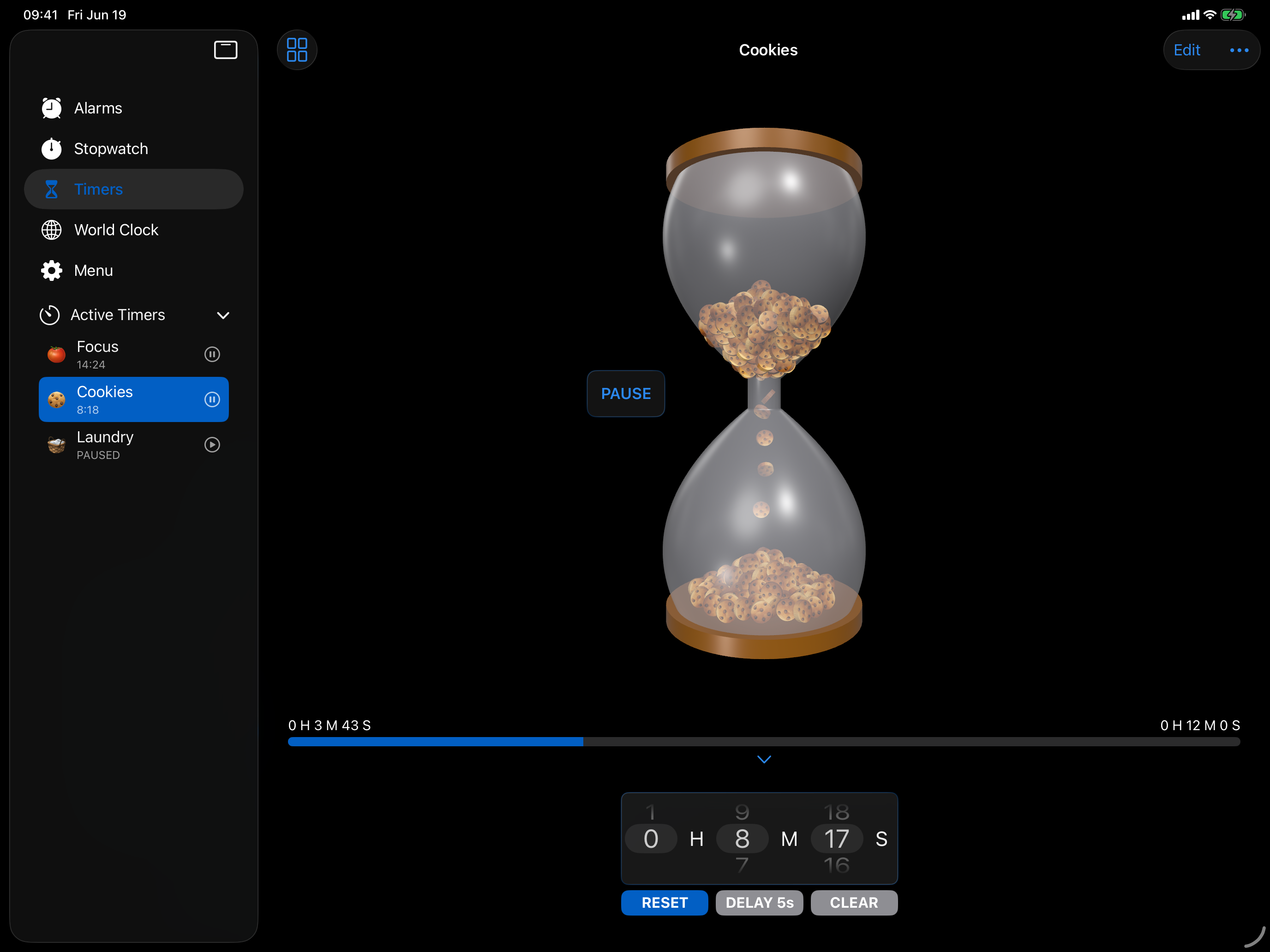Click the CLEAR button

(x=854, y=903)
